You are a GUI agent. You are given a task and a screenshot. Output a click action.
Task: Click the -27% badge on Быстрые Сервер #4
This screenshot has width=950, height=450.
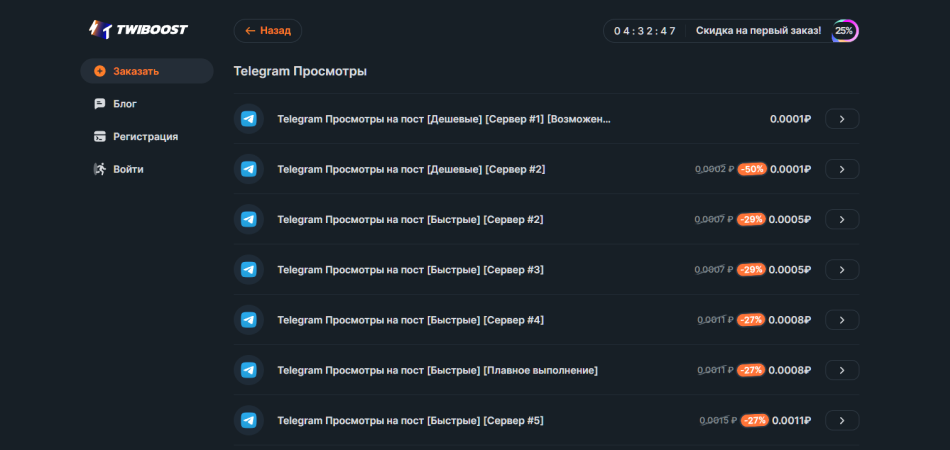pyautogui.click(x=751, y=320)
